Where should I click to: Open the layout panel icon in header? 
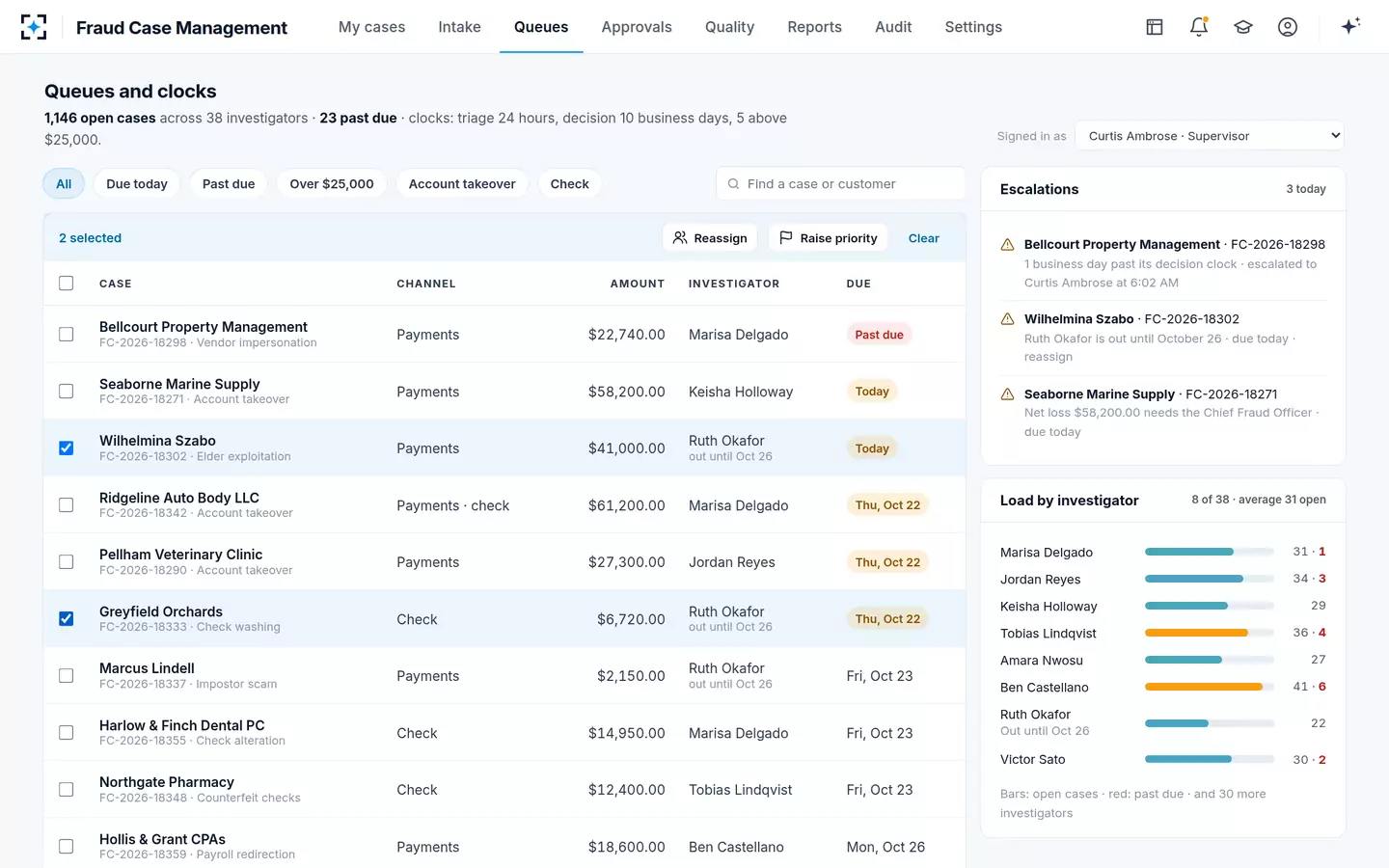coord(1155,27)
